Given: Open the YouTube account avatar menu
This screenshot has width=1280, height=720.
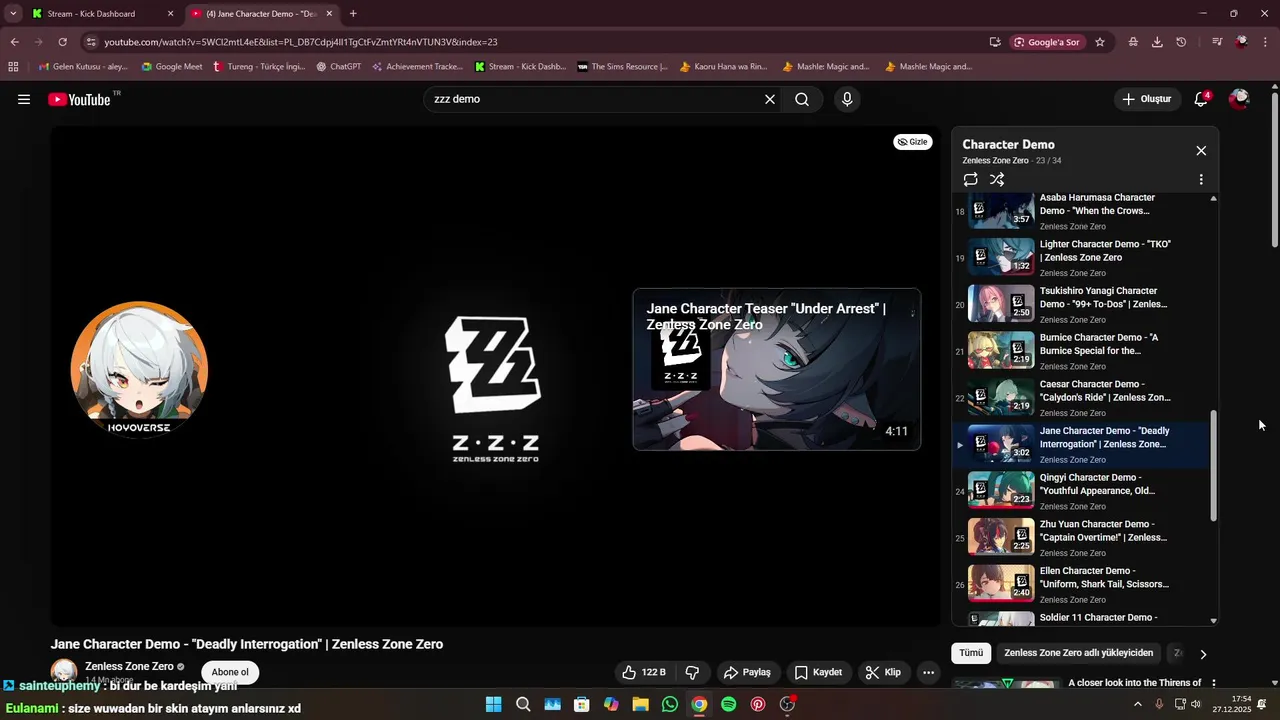Looking at the screenshot, I should 1239,99.
